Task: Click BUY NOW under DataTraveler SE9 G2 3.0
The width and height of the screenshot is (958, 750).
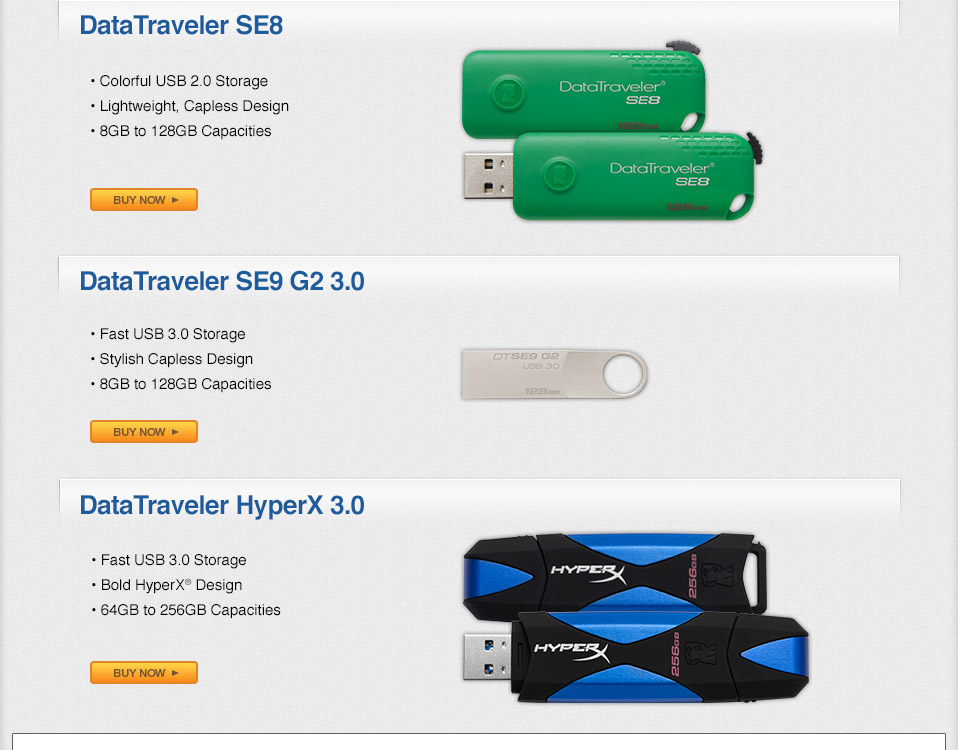Action: coord(144,432)
